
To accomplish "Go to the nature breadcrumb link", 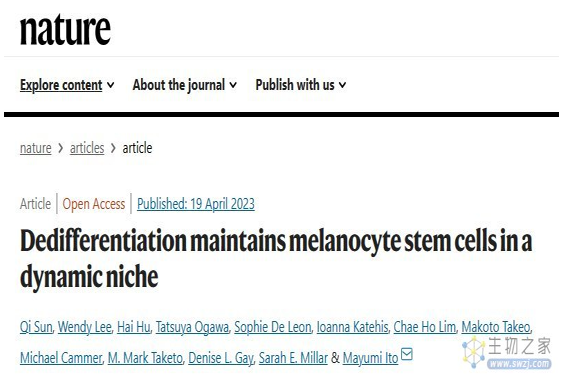I will point(35,148).
